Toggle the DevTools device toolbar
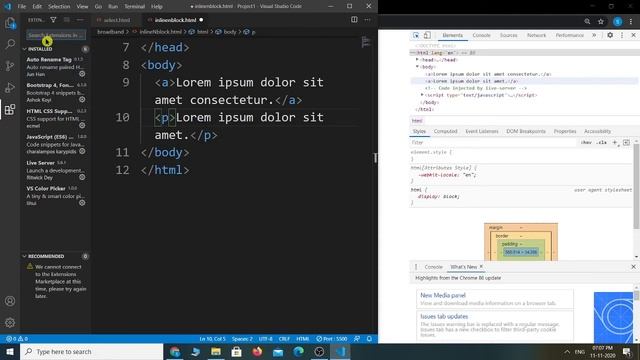 pos(427,36)
